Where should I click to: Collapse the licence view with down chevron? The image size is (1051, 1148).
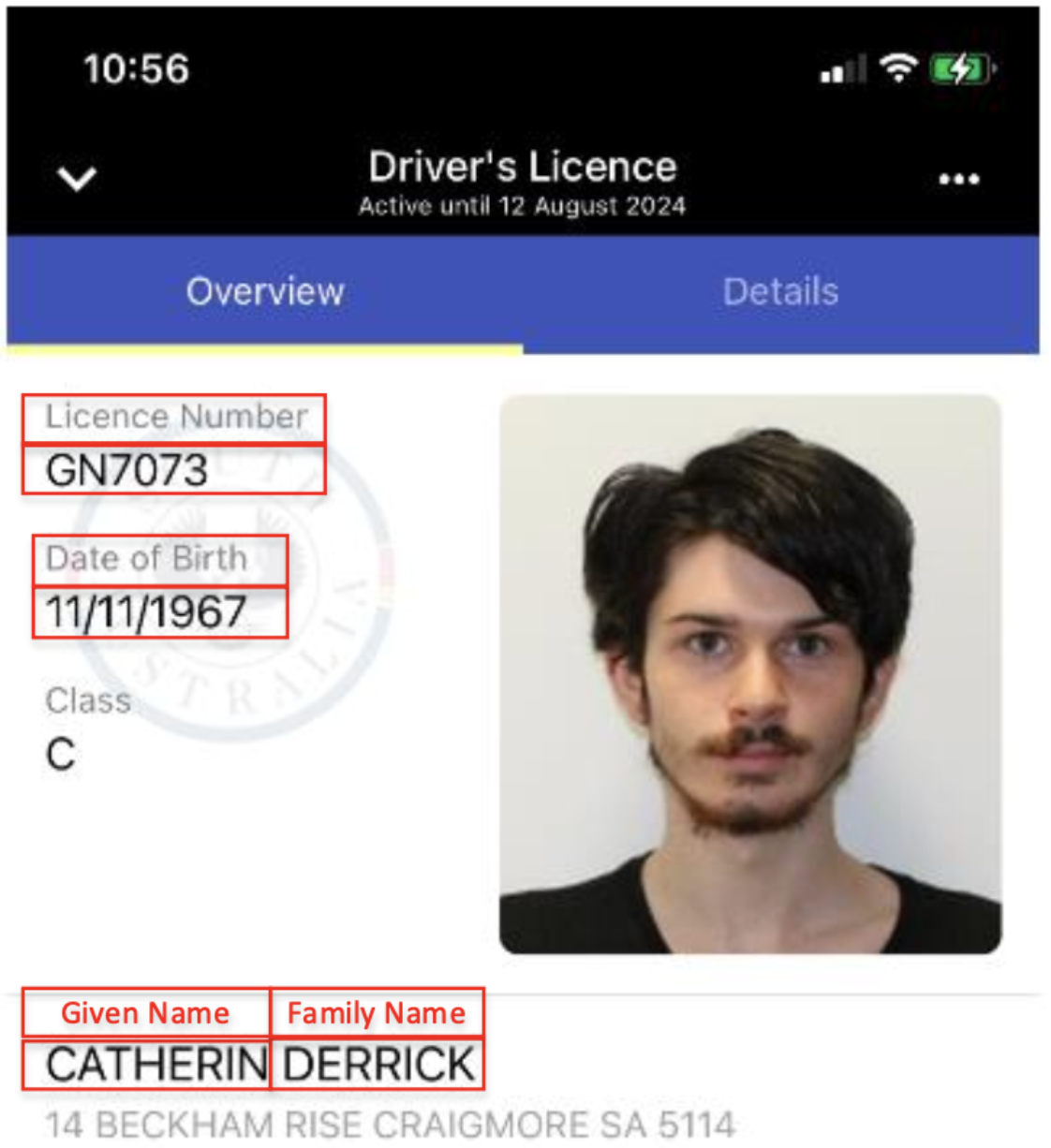pos(77,178)
